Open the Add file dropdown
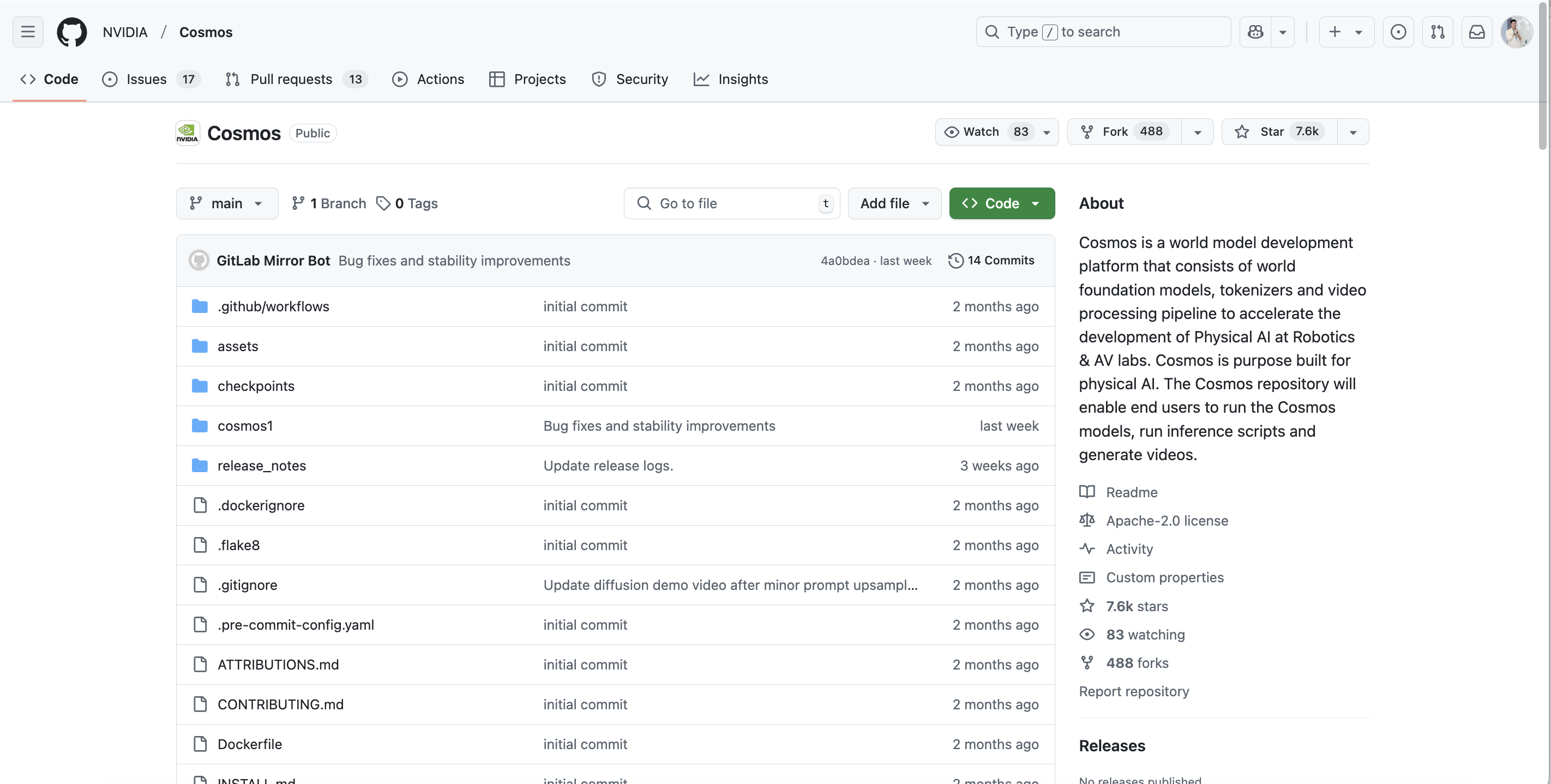The image size is (1551, 784). click(894, 203)
